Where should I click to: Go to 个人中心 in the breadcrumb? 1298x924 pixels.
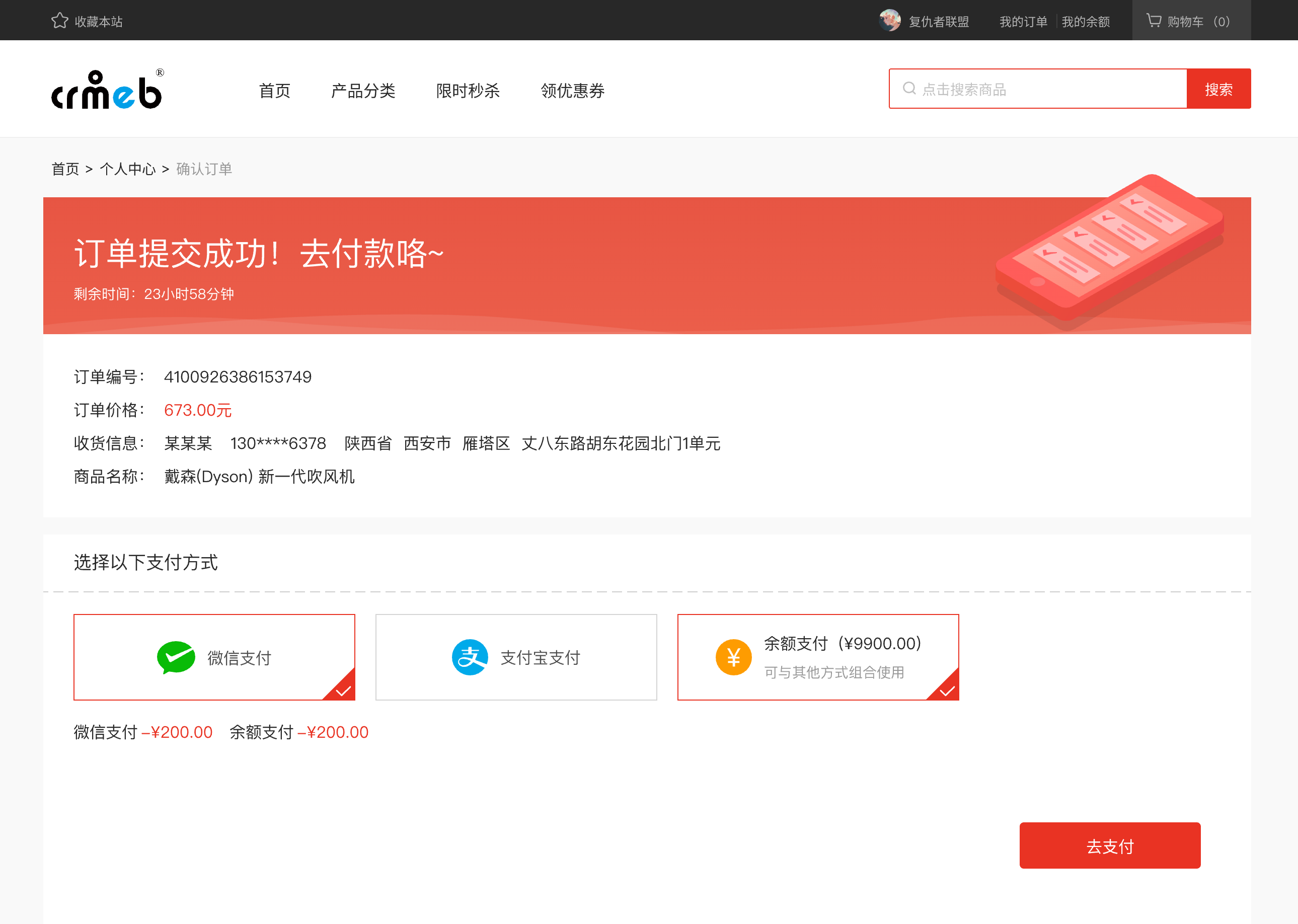pos(127,169)
